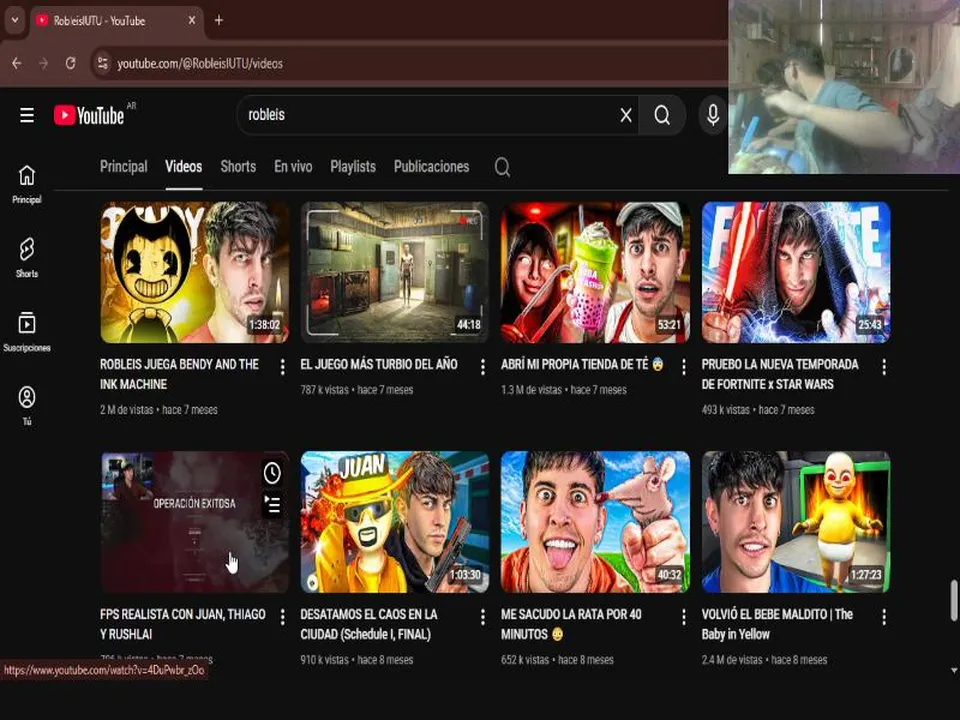Open ABRÍ MI PROPIA TIENDA DE TÉ title

582,364
